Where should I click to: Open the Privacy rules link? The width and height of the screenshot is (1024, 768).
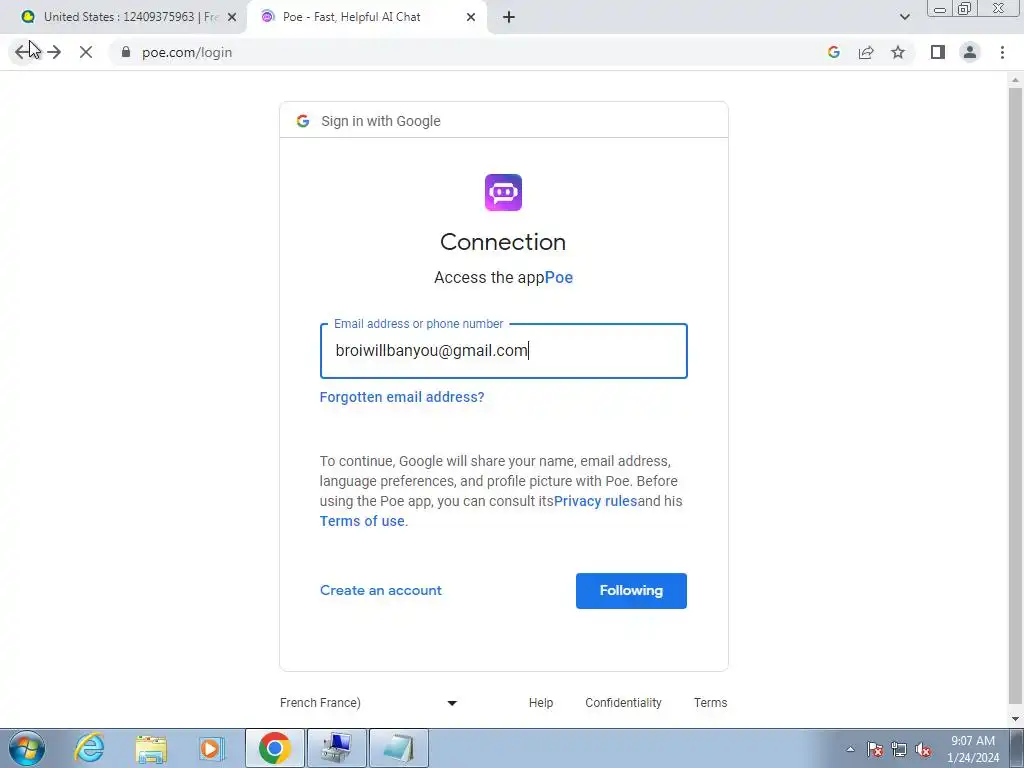(x=596, y=501)
